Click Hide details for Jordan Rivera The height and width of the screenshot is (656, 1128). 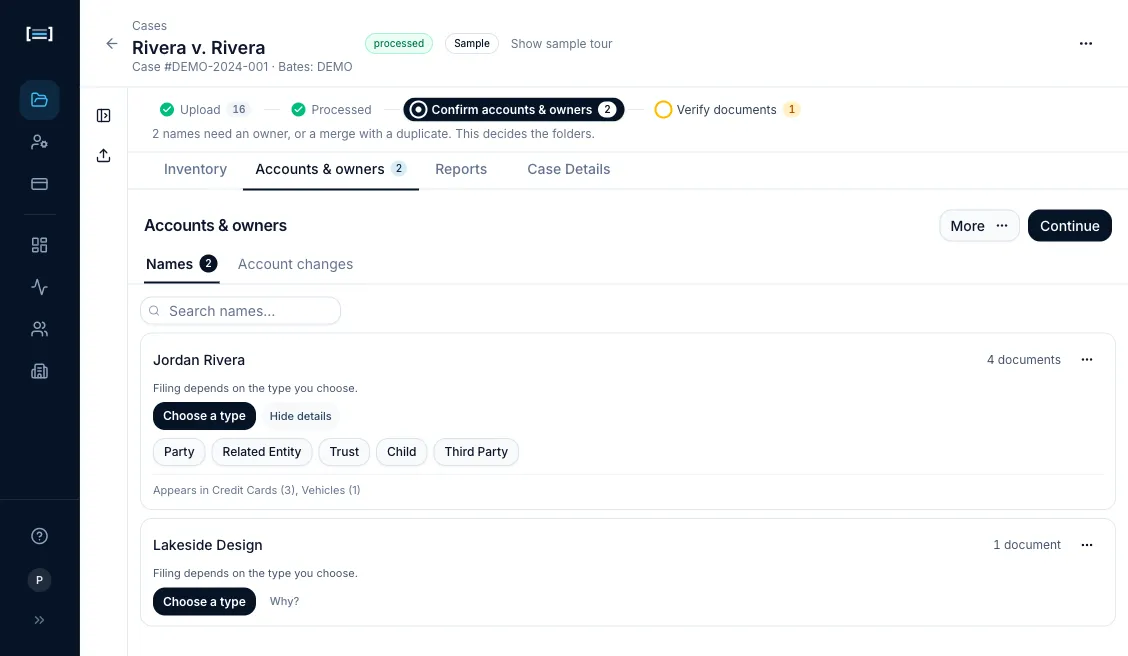pos(300,416)
